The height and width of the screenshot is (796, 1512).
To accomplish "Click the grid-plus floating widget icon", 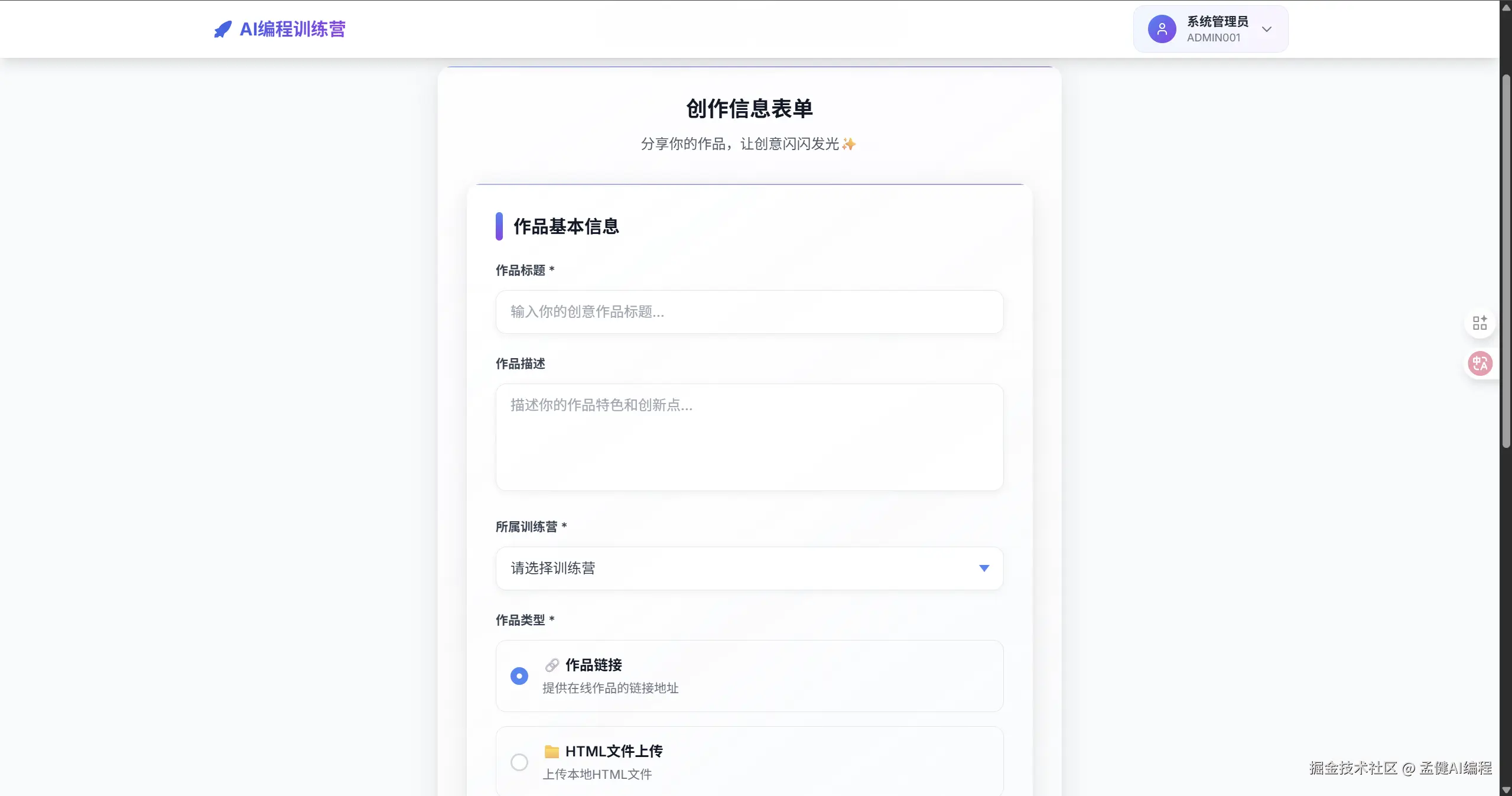I will coord(1480,323).
